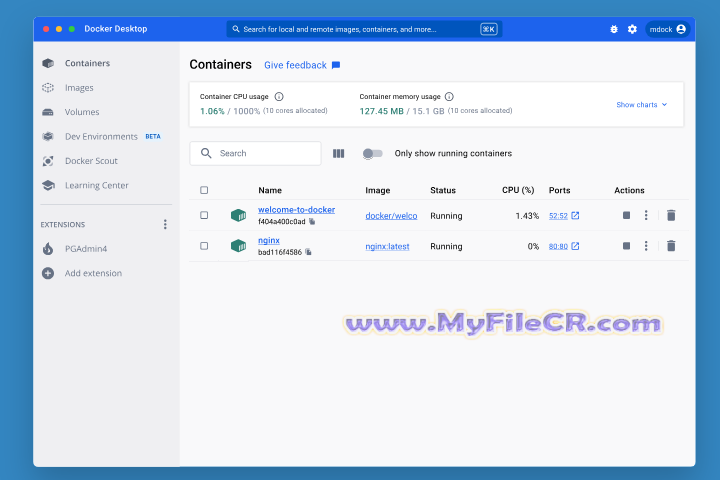Screen dimensions: 720x480
Task: Open the Learning Center
Action: click(96, 185)
